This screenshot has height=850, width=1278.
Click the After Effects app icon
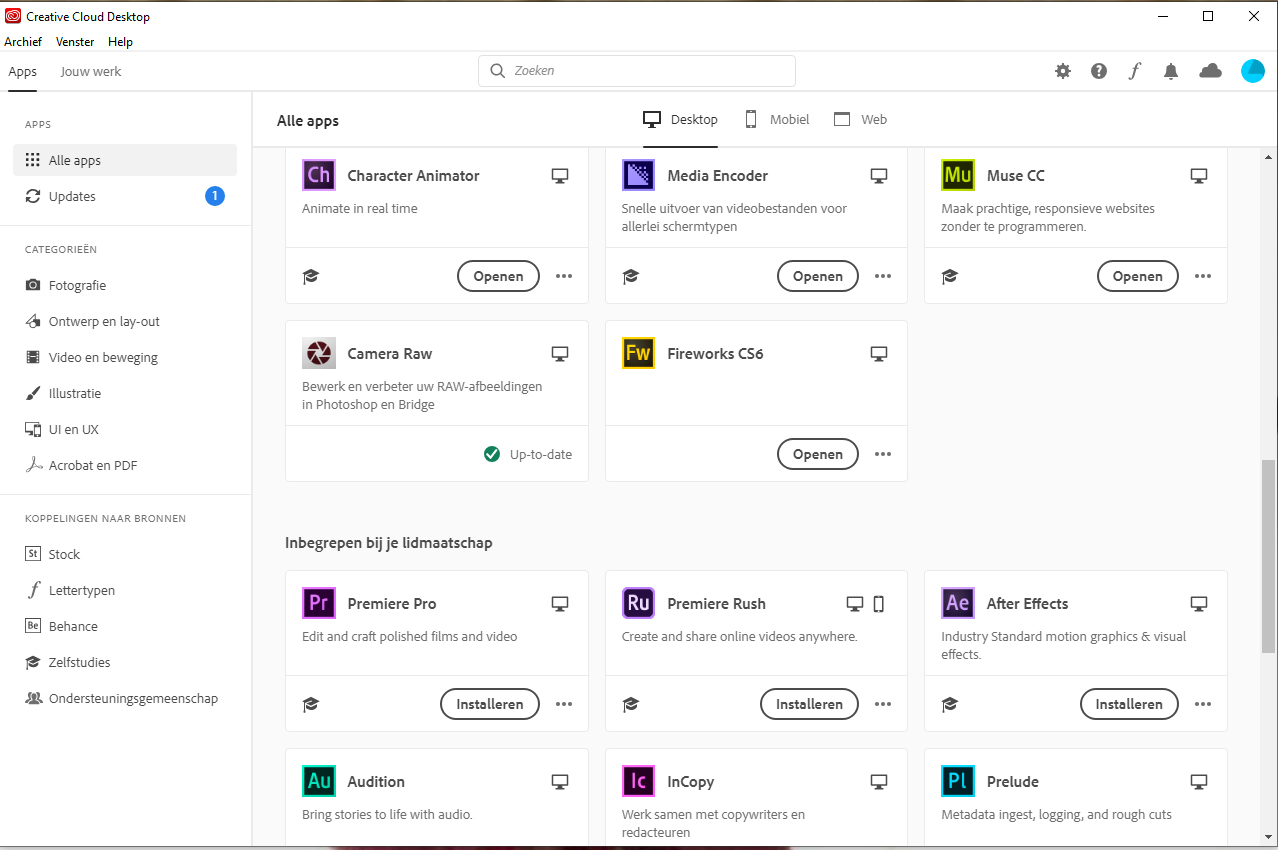[958, 603]
